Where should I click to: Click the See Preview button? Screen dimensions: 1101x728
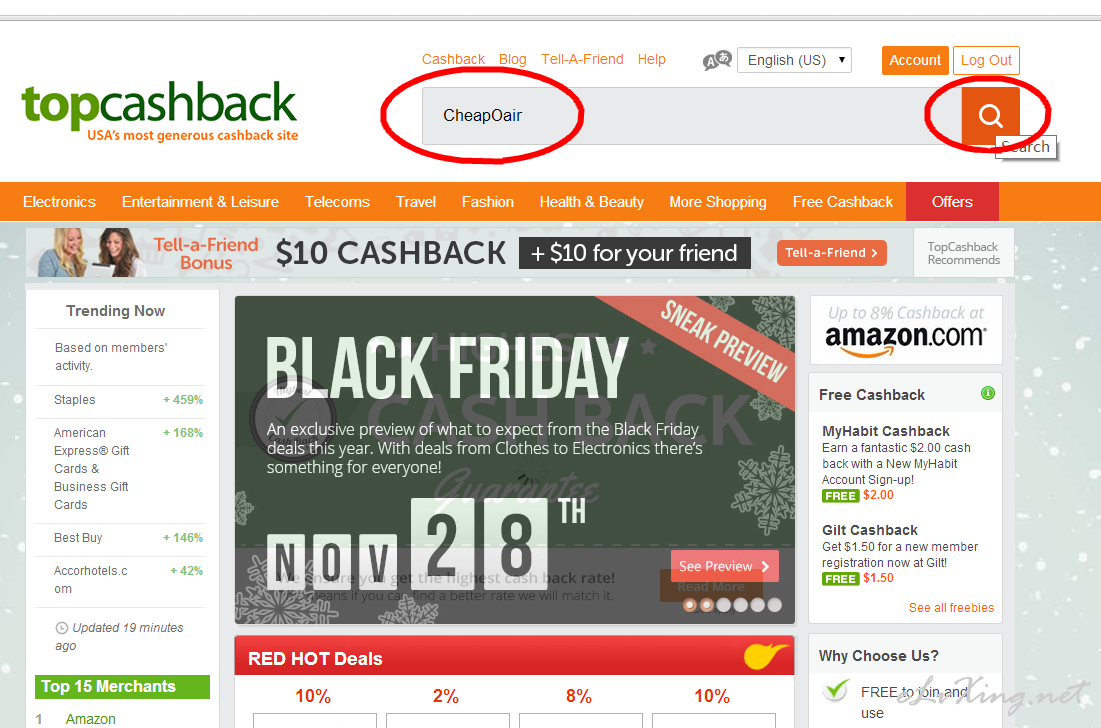click(725, 567)
